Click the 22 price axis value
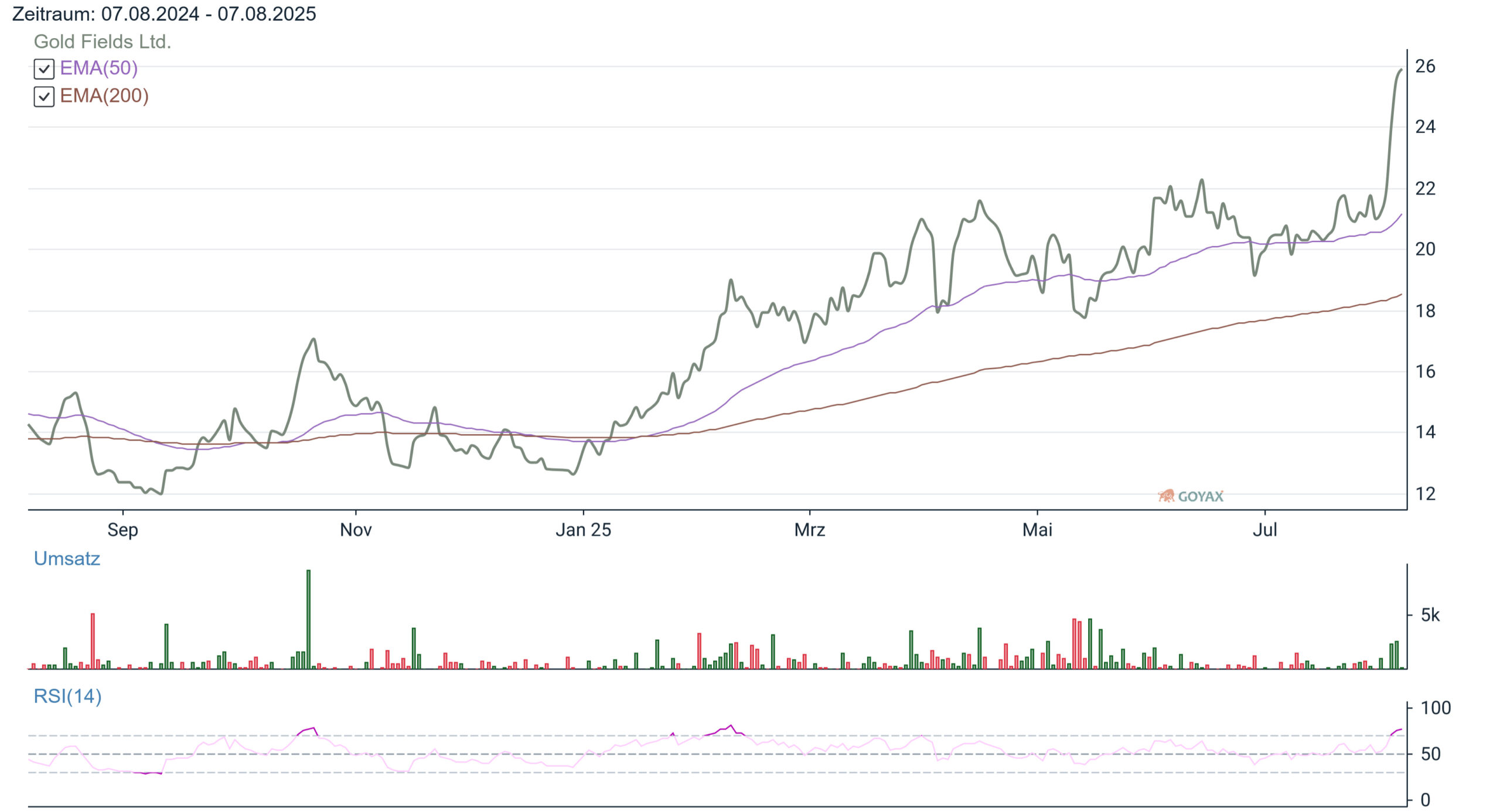Viewport: 1500px width, 812px height. point(1425,189)
